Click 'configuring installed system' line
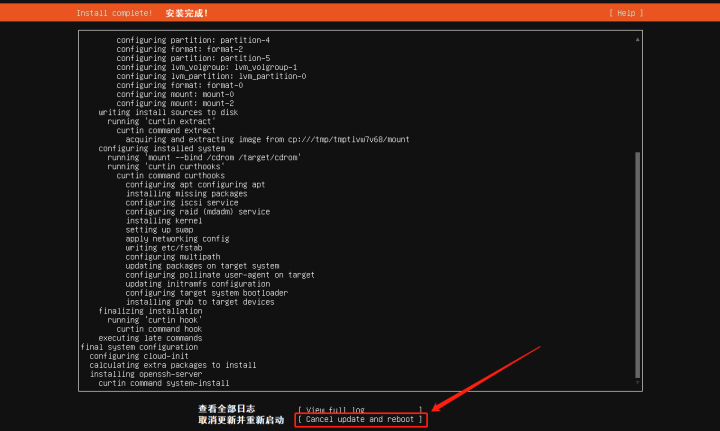The height and width of the screenshot is (431, 720). coord(162,148)
